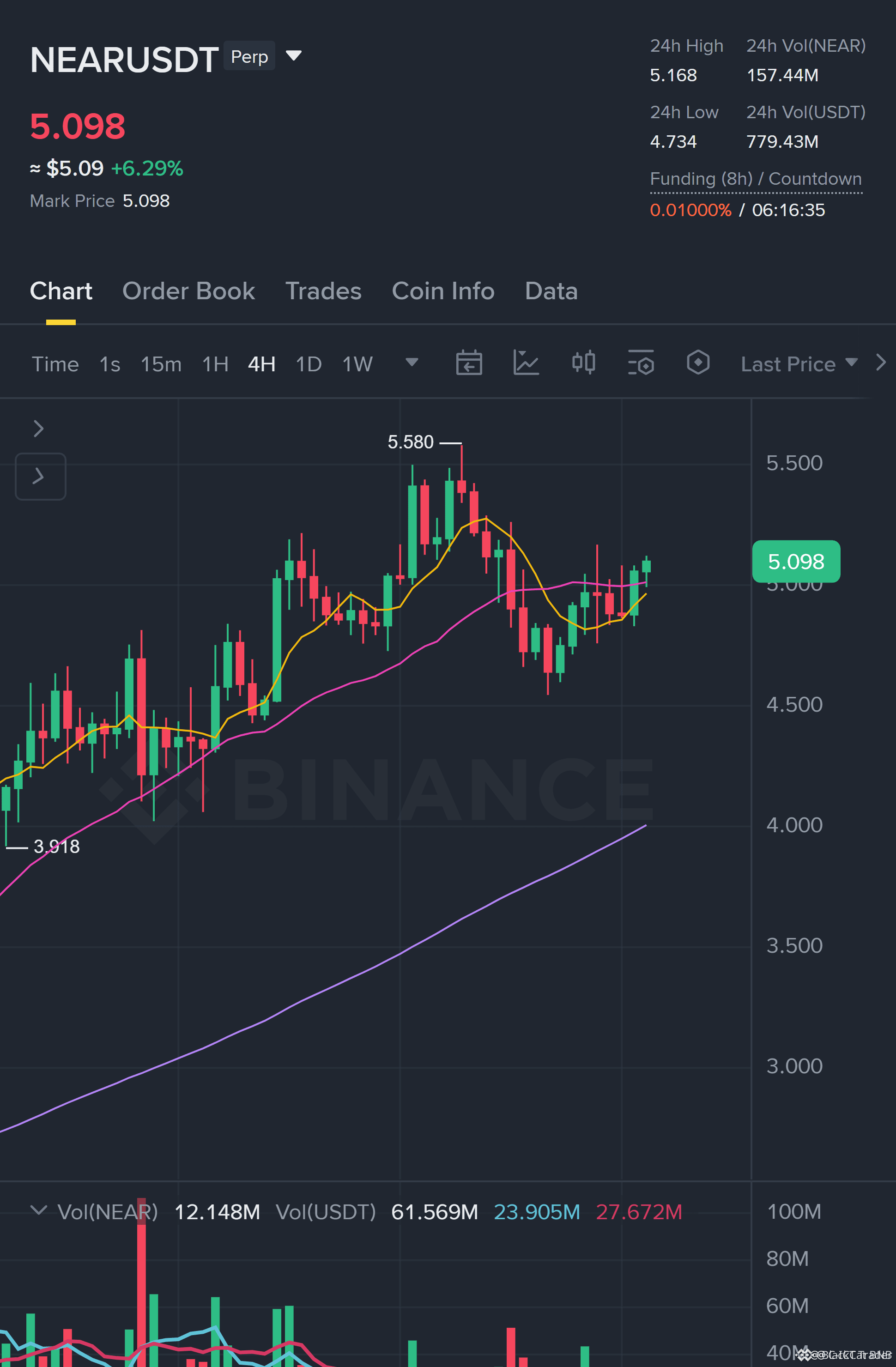Open the NEARUSDT pair selector dropdown
Viewport: 896px width, 1367px height.
(293, 56)
